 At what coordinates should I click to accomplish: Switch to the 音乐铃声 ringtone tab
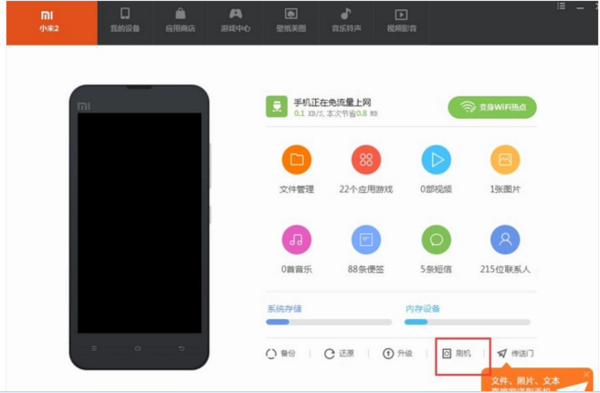[x=346, y=20]
